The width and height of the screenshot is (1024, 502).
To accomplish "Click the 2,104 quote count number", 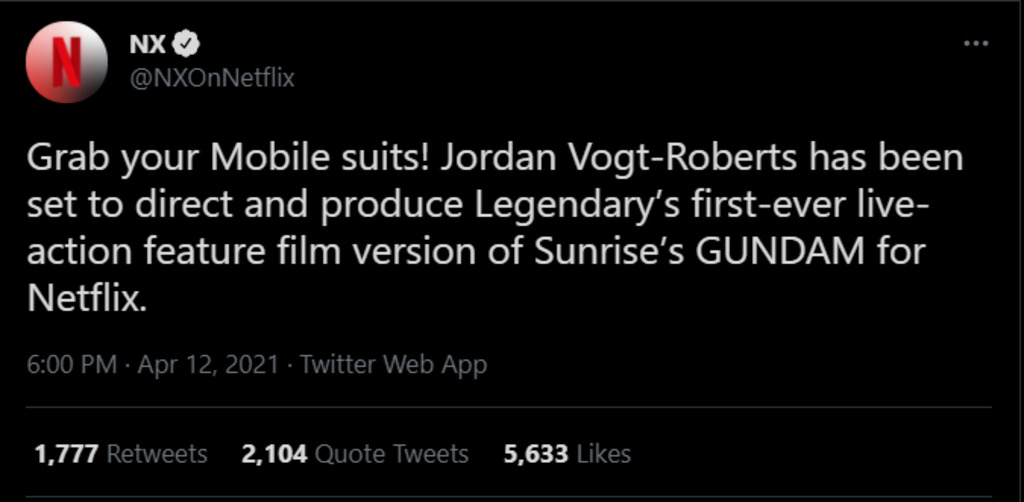I will pyautogui.click(x=274, y=454).
